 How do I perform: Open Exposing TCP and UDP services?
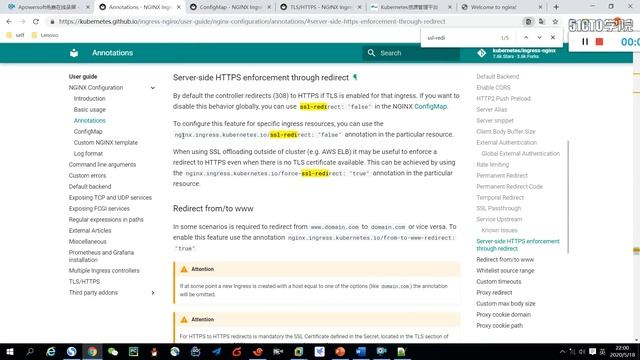coord(110,198)
